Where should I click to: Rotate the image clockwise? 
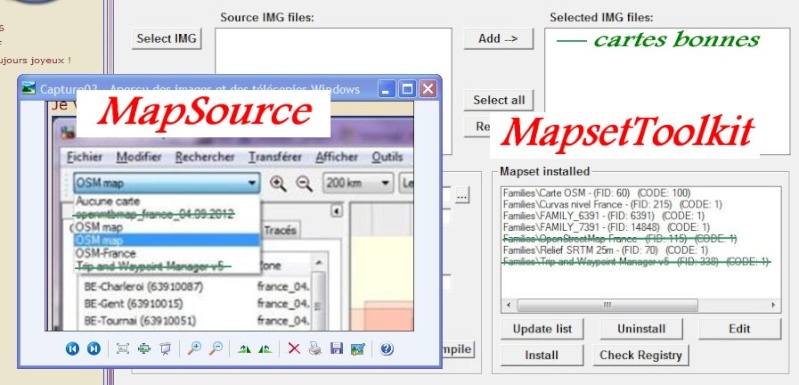[244, 349]
